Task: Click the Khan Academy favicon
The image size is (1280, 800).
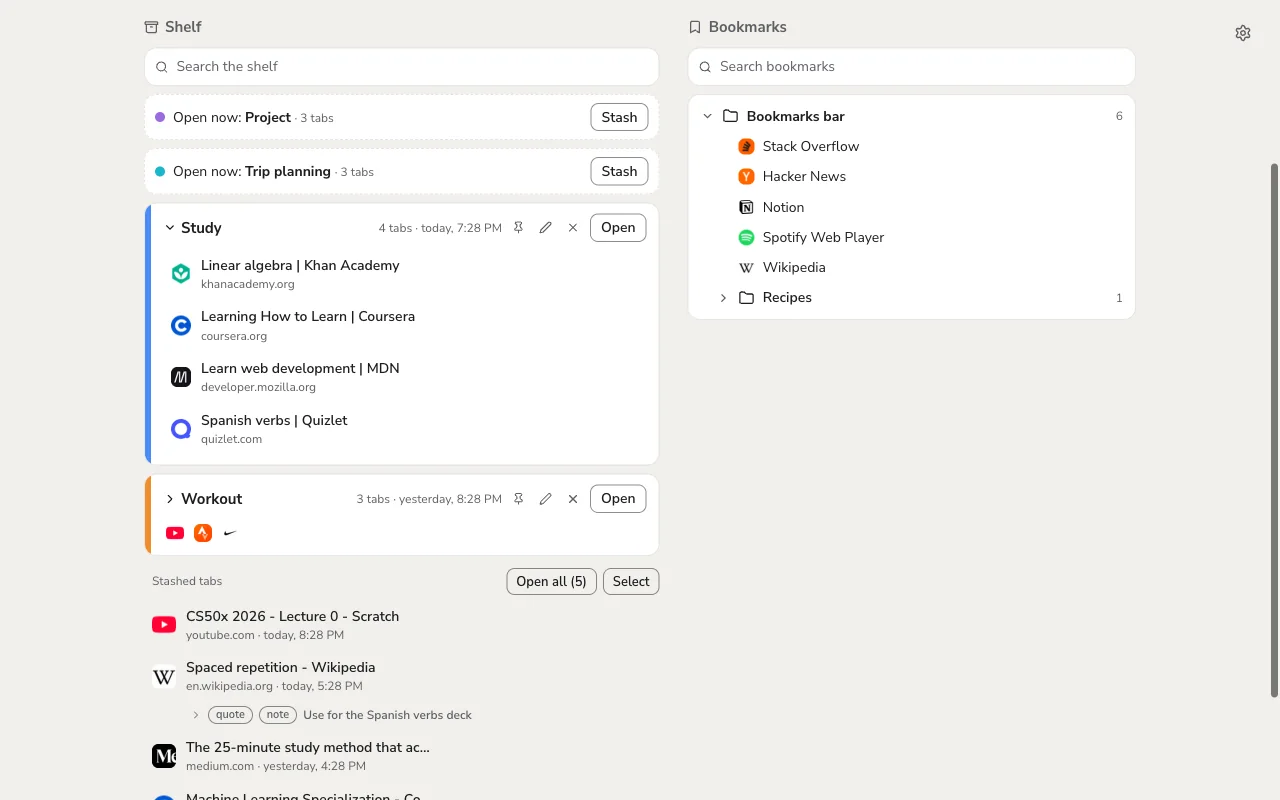Action: 181,274
